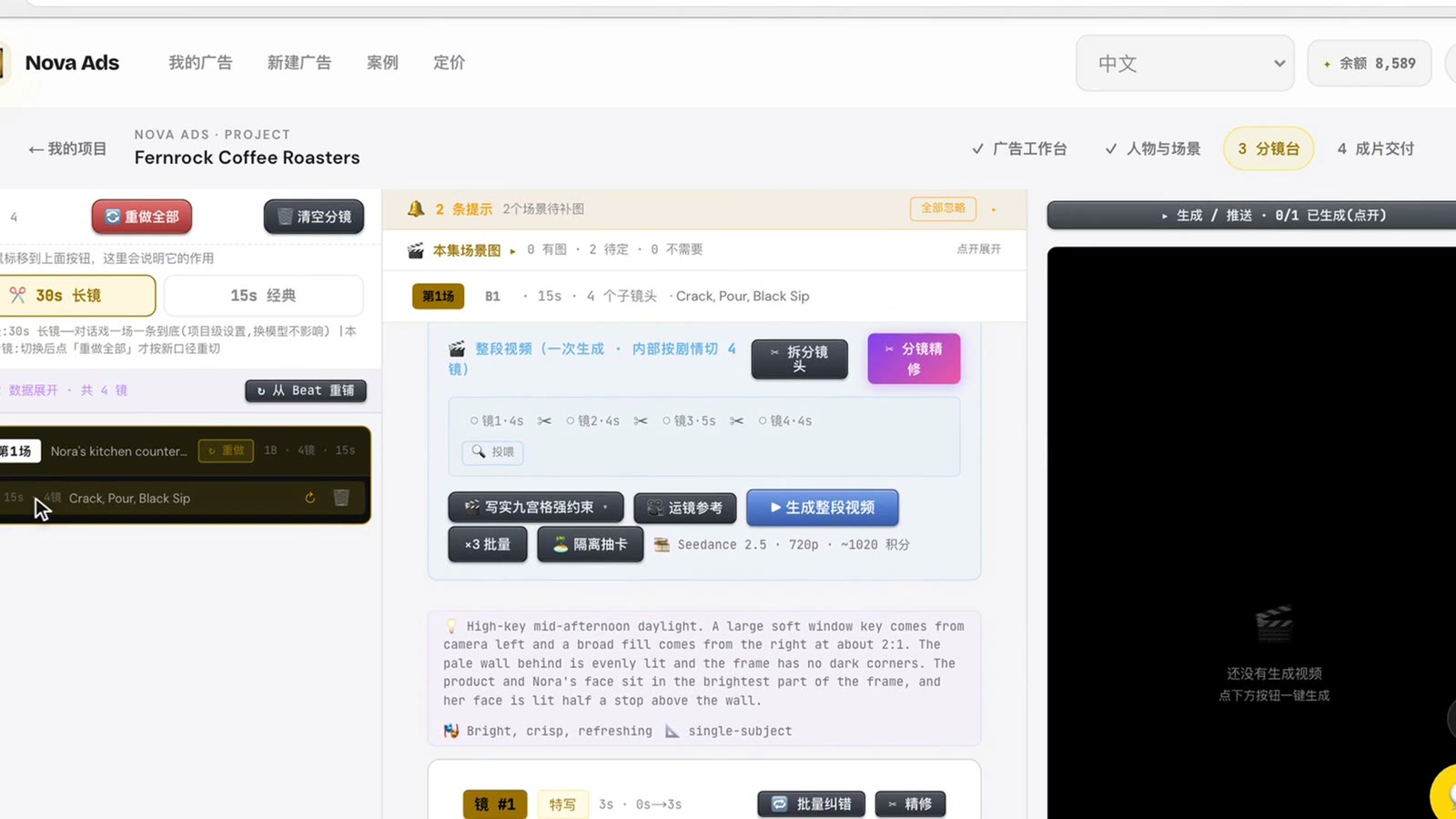This screenshot has width=1456, height=819.
Task: Go to the 定价 nav item
Action: (x=449, y=63)
